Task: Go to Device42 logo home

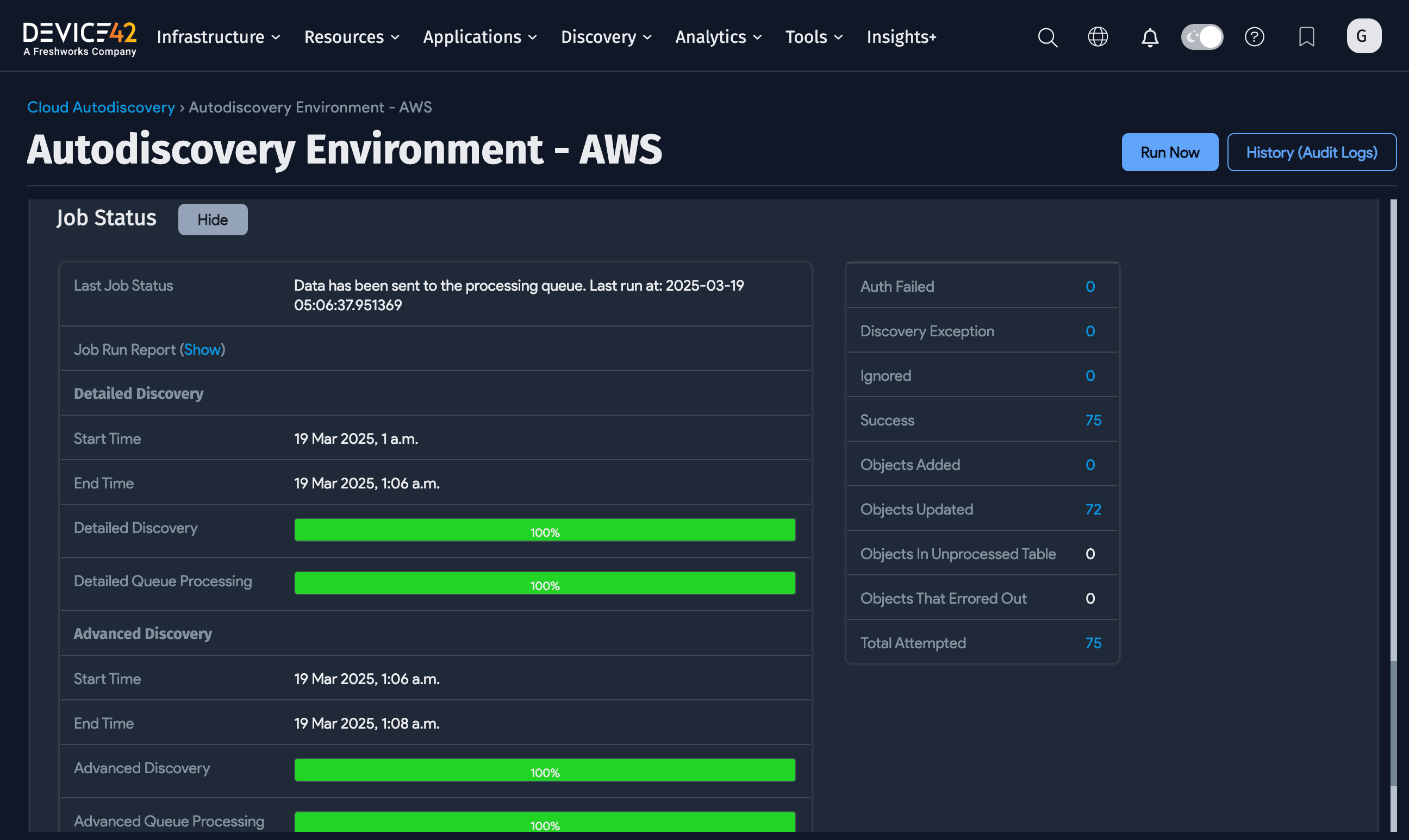Action: coord(79,37)
